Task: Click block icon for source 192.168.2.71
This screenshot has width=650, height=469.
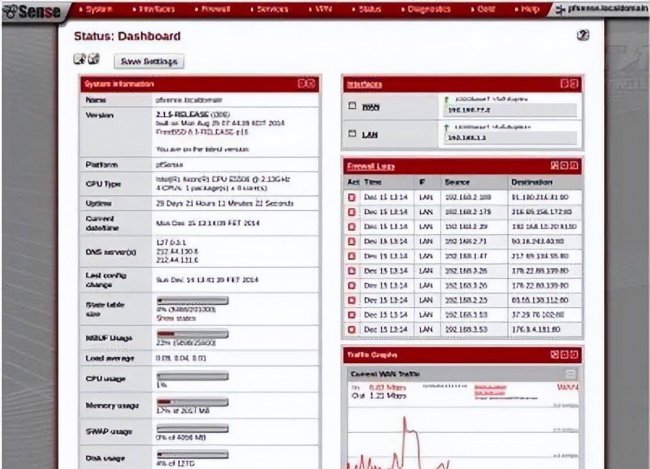Action: pos(352,241)
